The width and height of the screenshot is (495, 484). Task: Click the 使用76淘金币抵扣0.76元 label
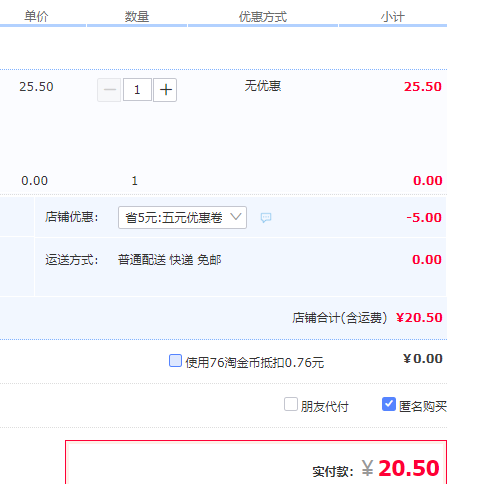click(x=255, y=362)
